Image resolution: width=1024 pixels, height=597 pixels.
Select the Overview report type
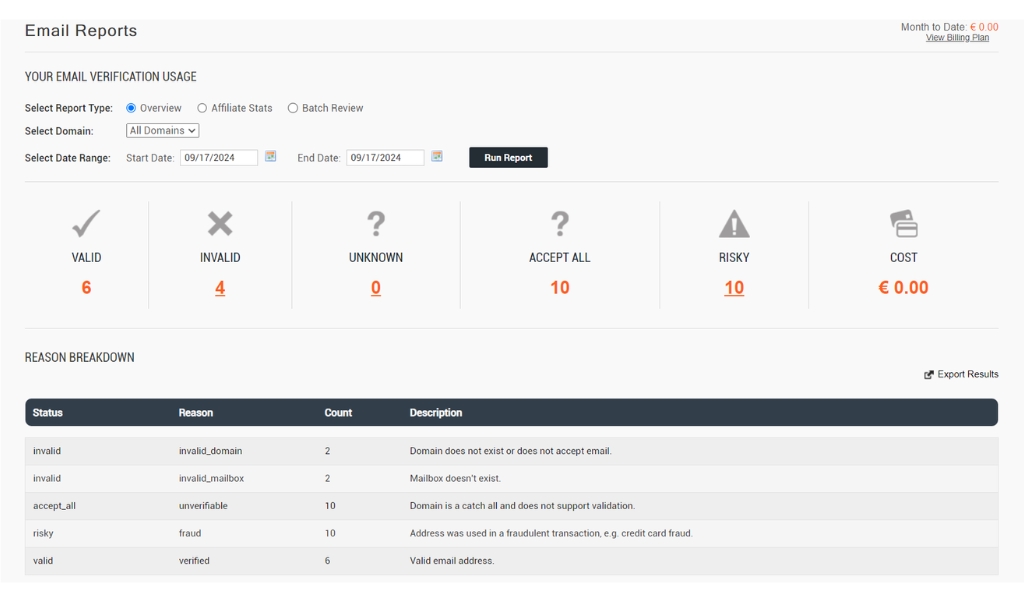pyautogui.click(x=131, y=108)
